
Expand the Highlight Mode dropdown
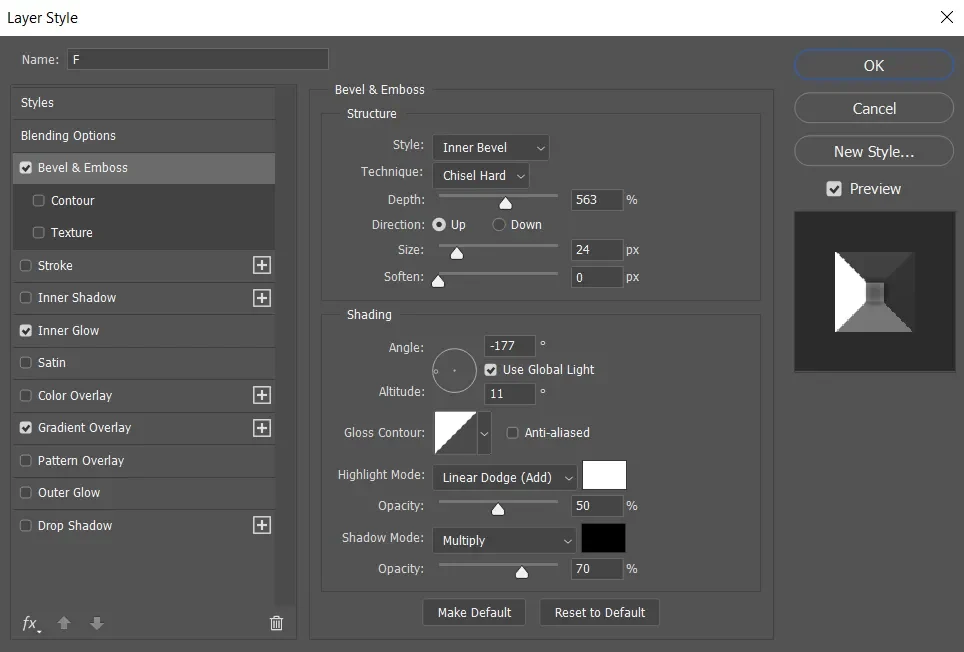[x=504, y=478]
